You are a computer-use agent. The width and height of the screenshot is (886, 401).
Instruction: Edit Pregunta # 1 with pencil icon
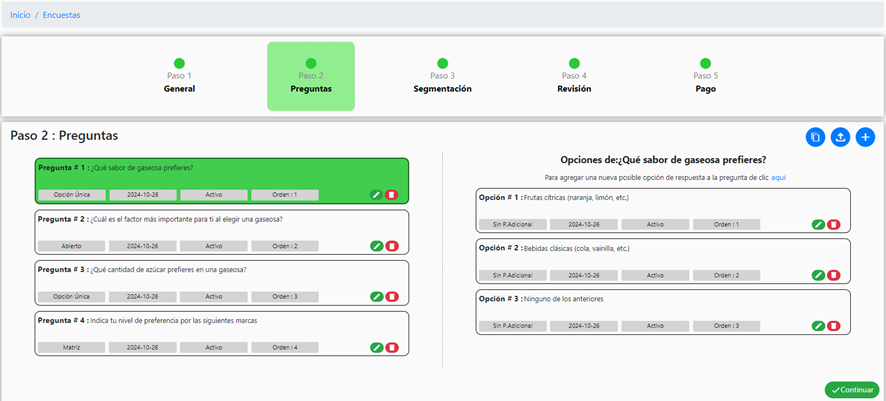[x=376, y=195]
